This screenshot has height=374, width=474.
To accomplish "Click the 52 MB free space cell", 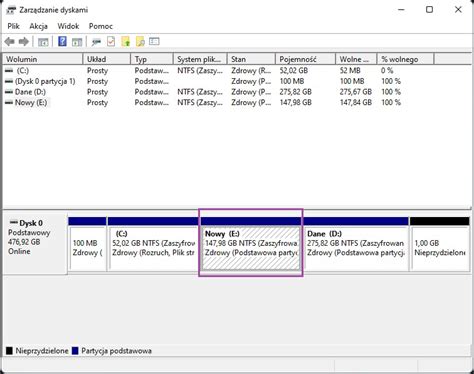I will tap(350, 71).
